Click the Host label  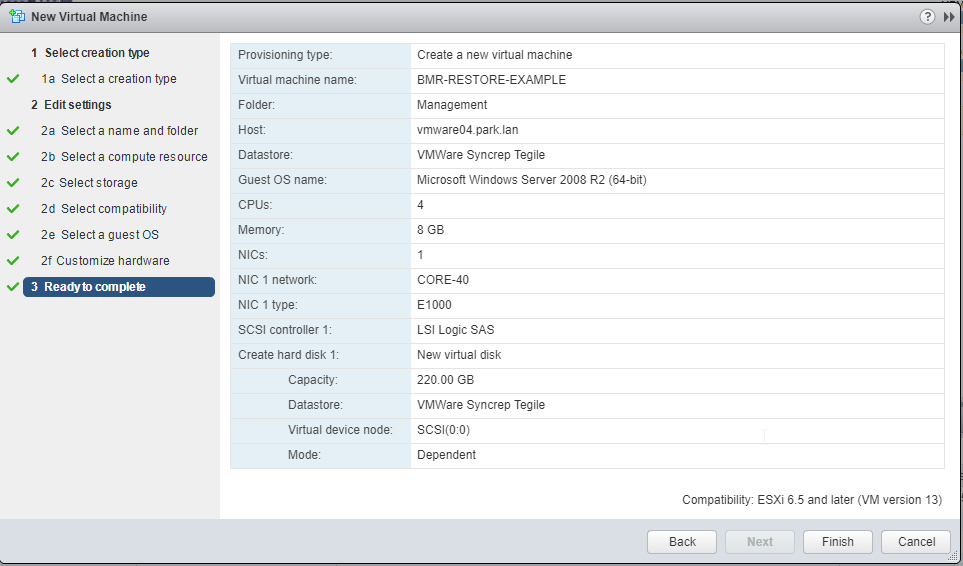point(252,130)
